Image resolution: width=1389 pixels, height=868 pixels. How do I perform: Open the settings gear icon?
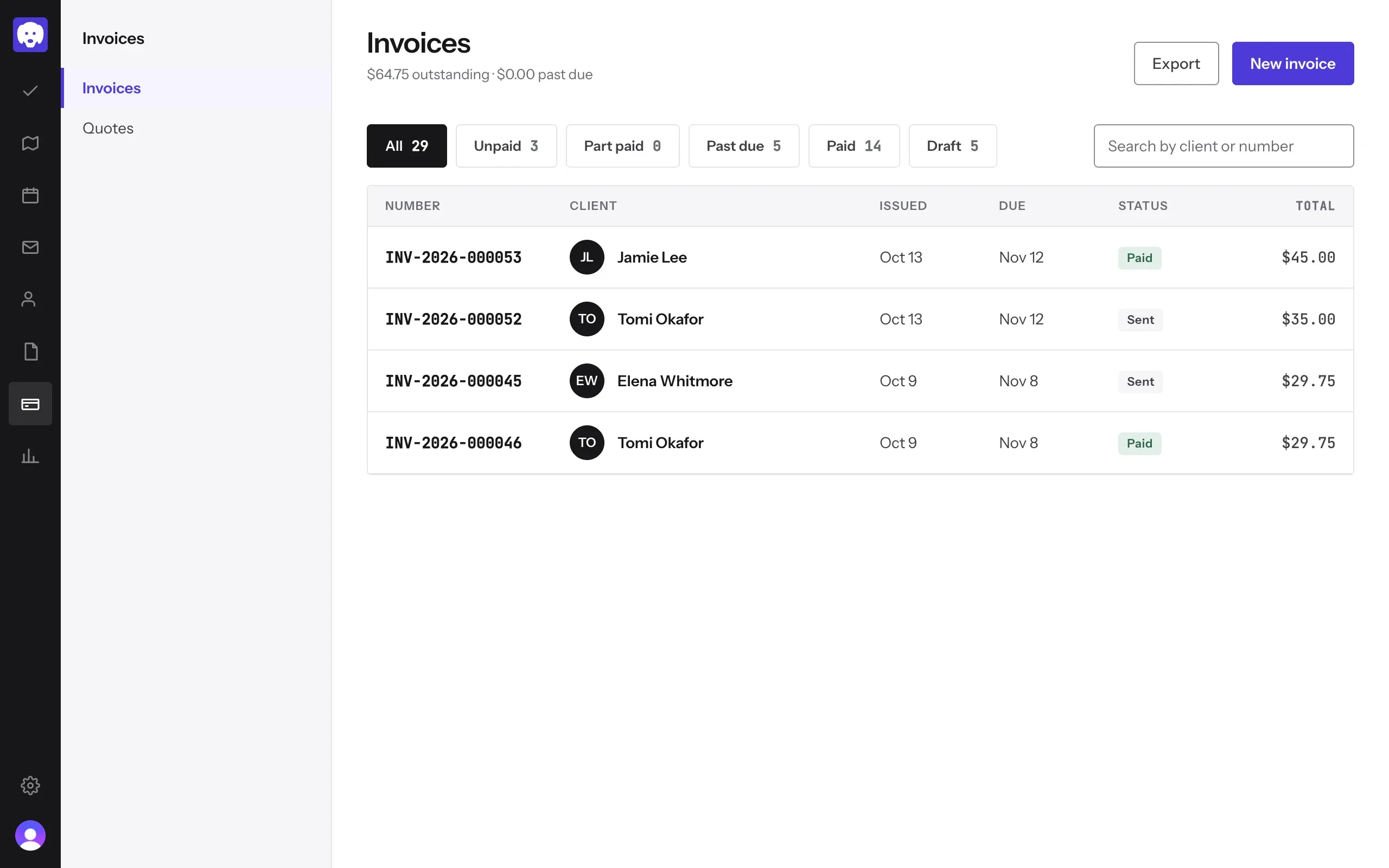click(30, 786)
